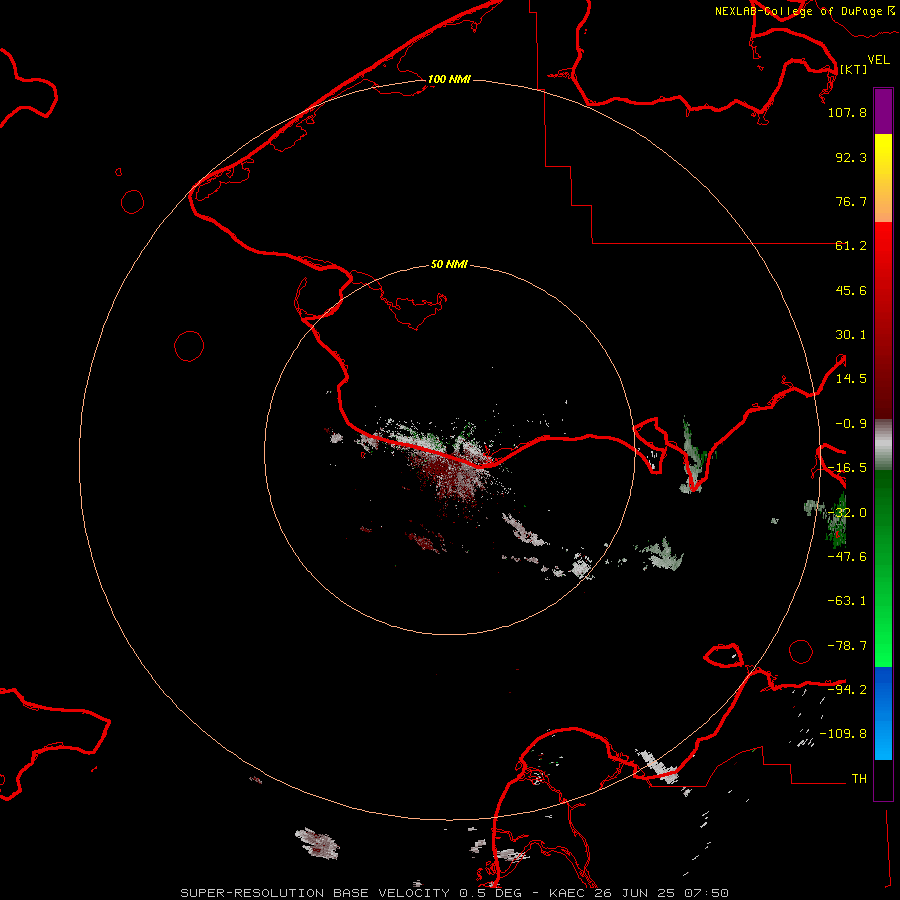Click the -16.5 velocity scale value
The height and width of the screenshot is (900, 900).
click(x=847, y=468)
